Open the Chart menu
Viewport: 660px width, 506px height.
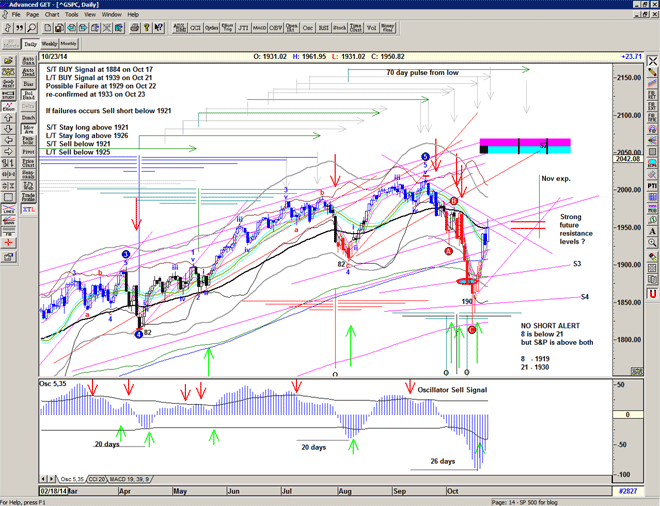click(52, 15)
